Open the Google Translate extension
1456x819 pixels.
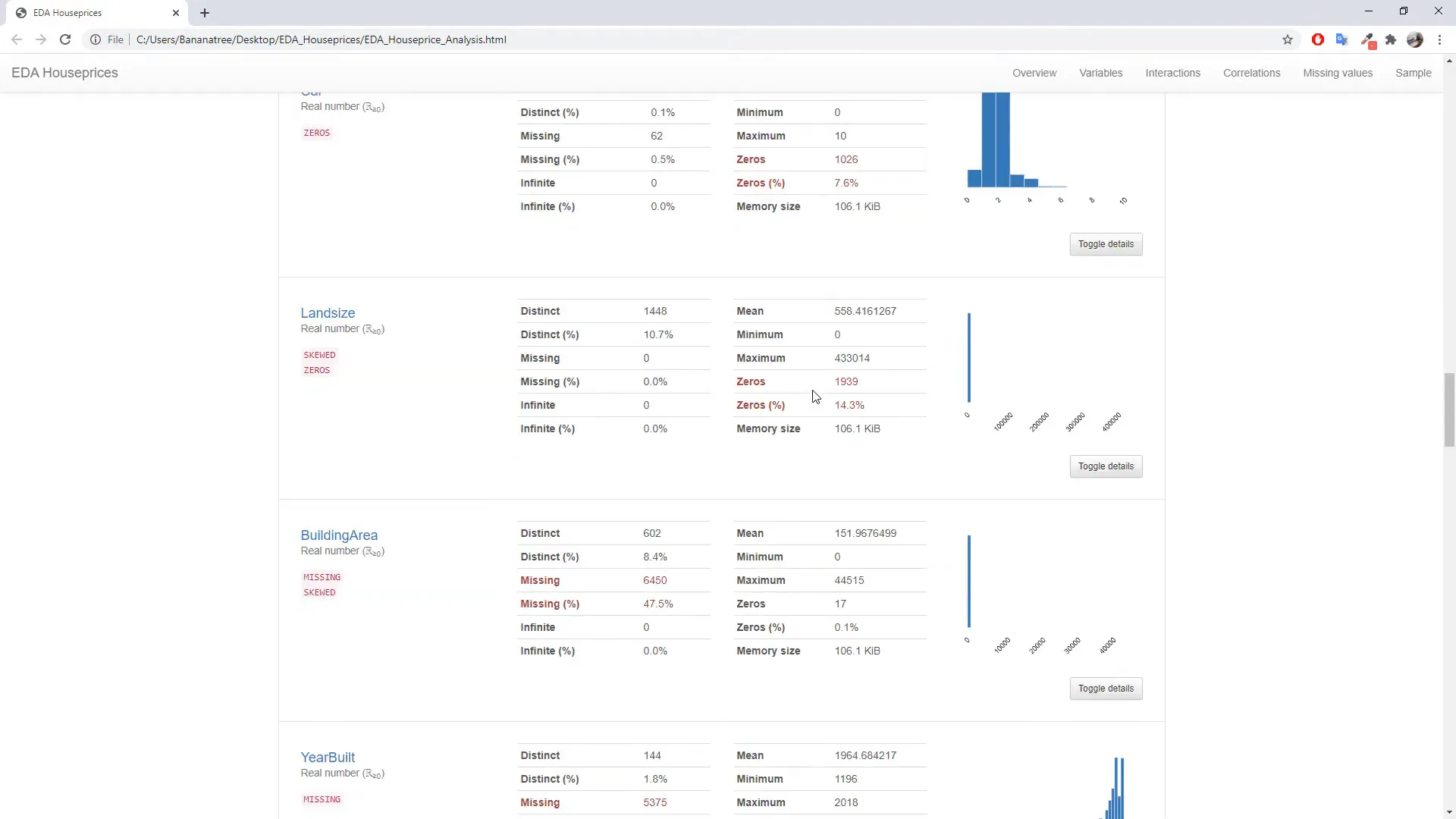(1341, 39)
